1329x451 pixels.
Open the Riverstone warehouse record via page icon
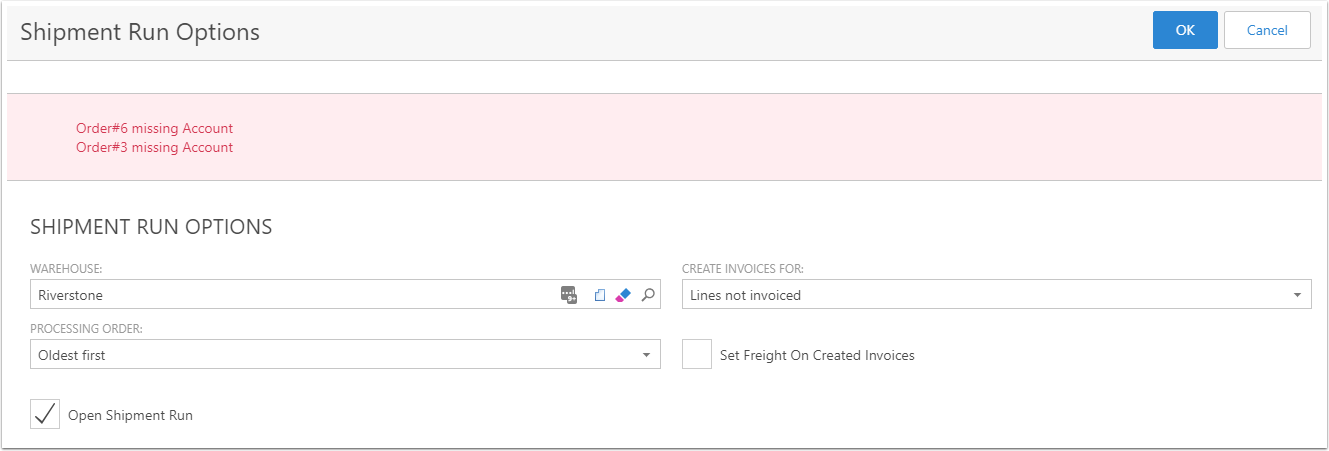click(x=600, y=295)
